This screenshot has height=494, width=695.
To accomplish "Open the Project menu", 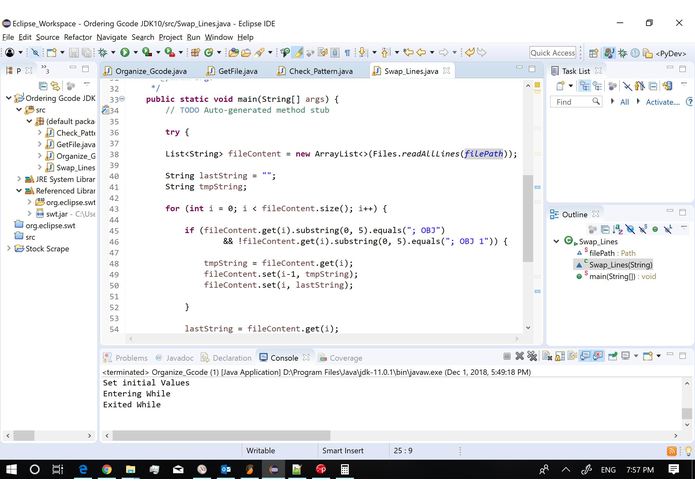I will [171, 37].
